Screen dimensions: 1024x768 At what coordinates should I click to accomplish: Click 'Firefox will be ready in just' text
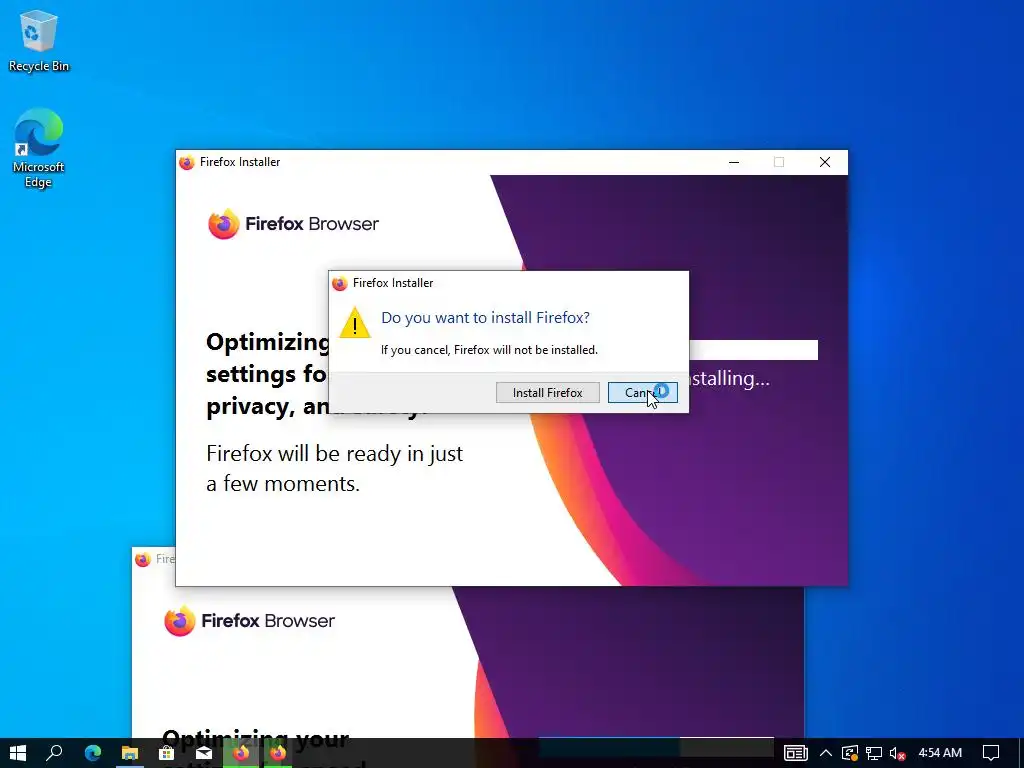(x=334, y=453)
